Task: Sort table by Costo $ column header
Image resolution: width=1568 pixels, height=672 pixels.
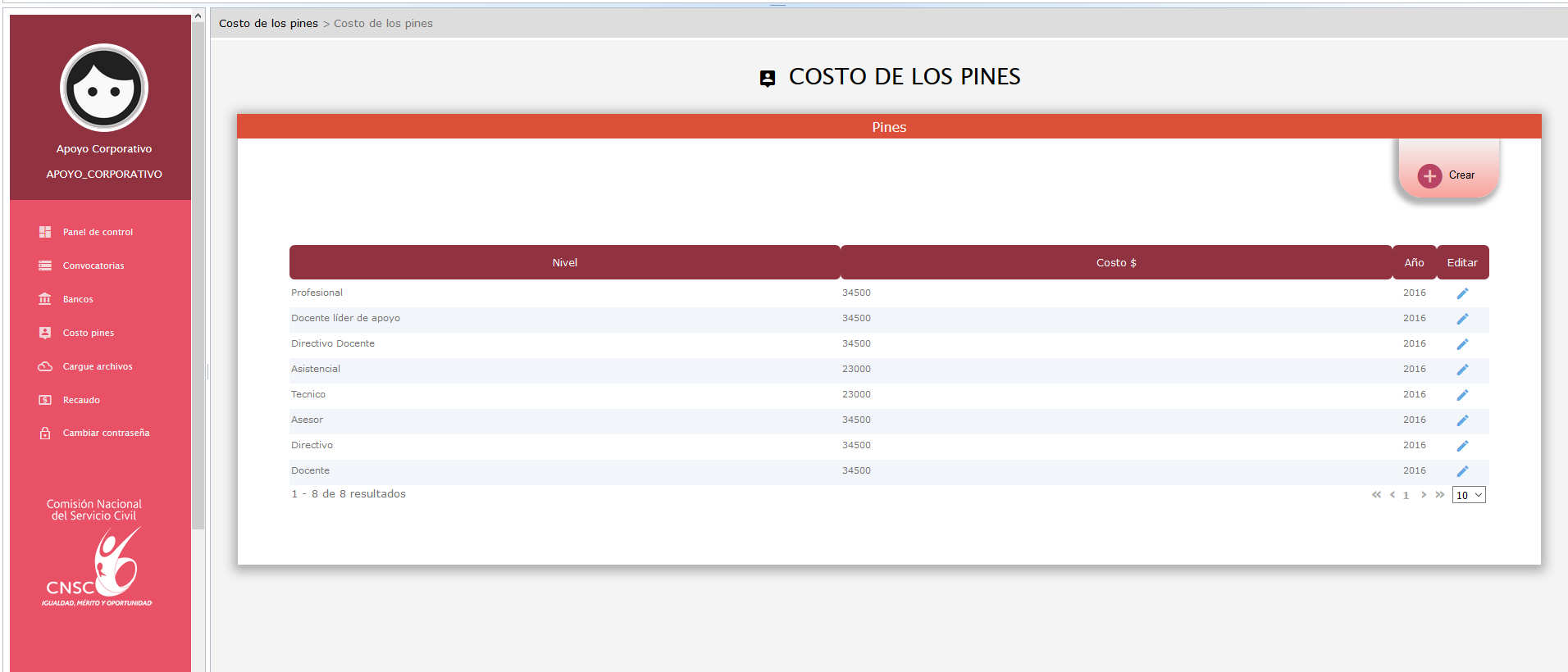Action: click(x=1115, y=263)
